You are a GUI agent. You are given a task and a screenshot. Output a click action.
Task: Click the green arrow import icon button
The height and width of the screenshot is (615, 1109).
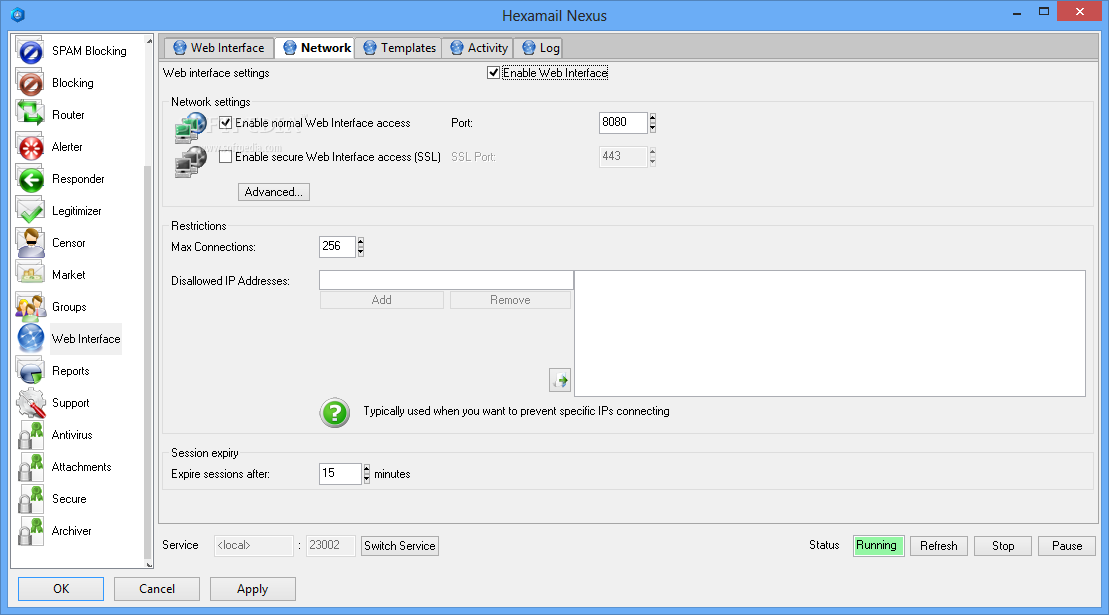point(560,380)
